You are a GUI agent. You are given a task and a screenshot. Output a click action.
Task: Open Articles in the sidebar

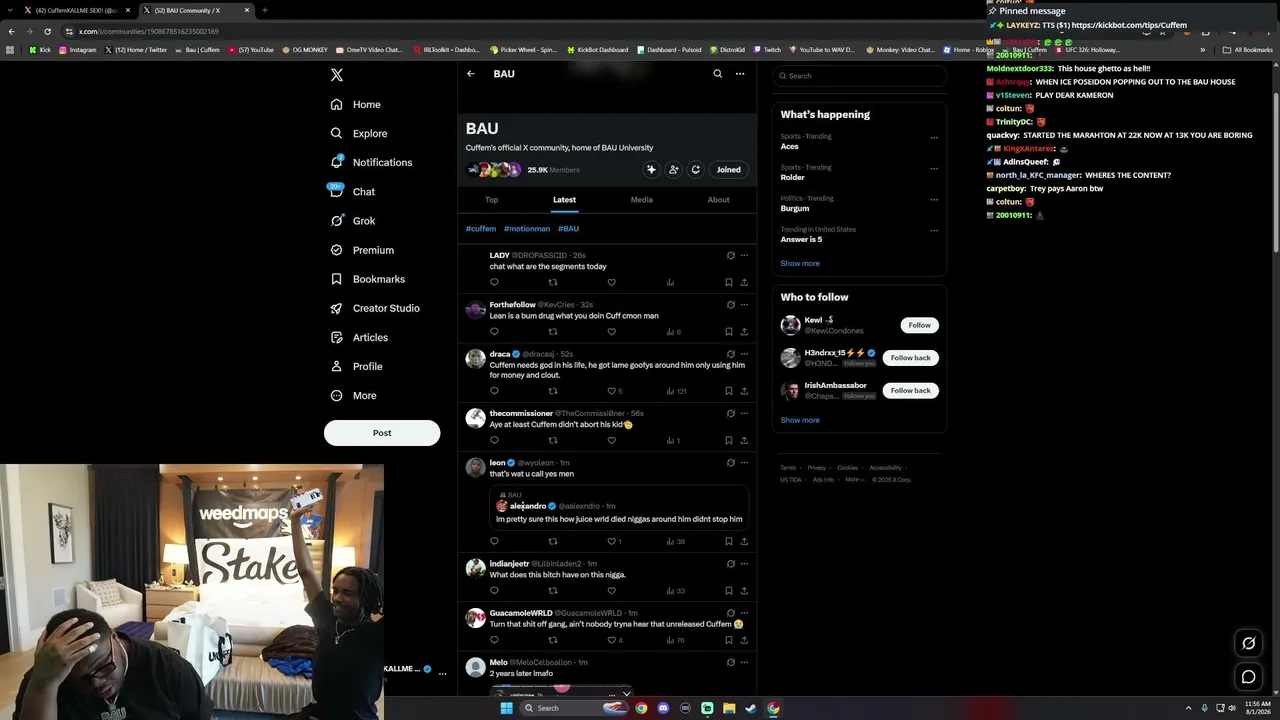tap(359, 337)
